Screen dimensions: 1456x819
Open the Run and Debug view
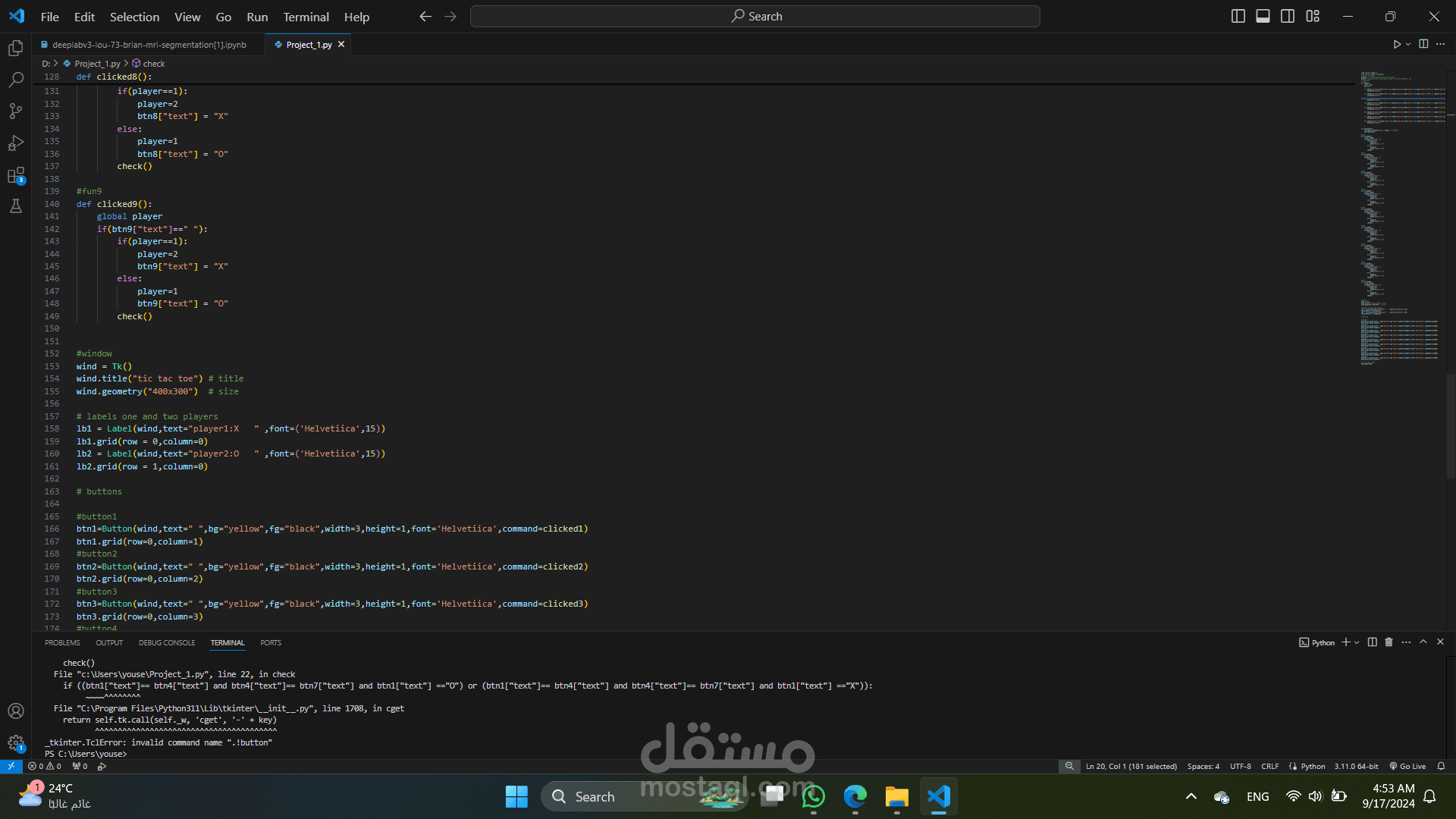[15, 143]
